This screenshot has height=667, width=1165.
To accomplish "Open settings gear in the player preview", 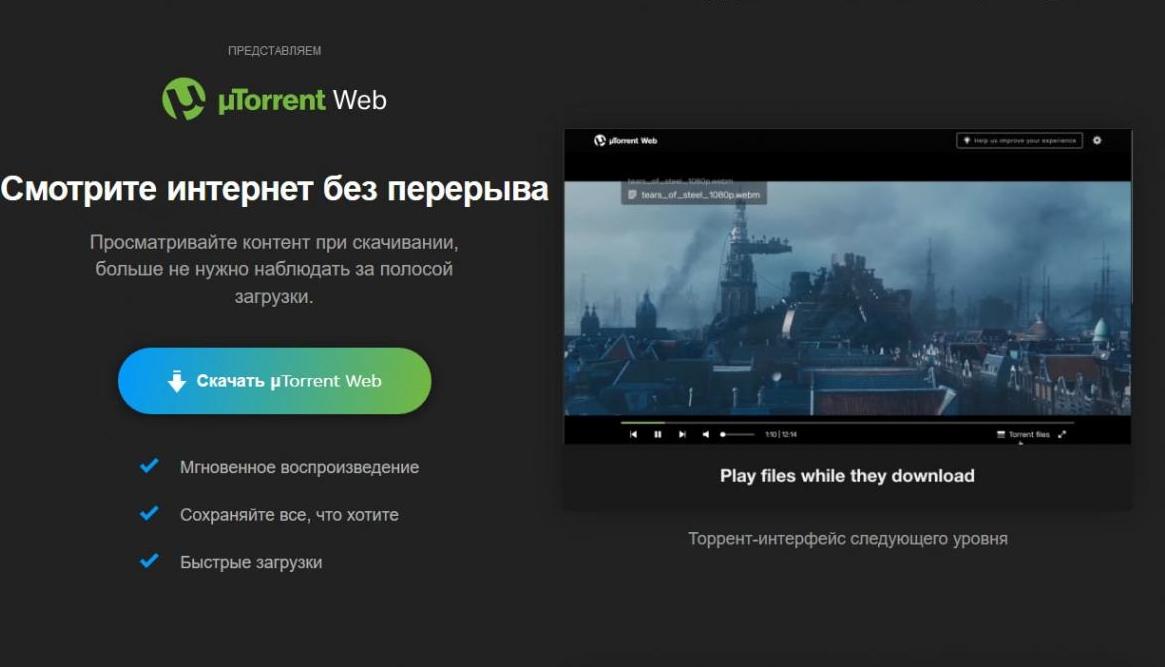I will tap(1097, 140).
